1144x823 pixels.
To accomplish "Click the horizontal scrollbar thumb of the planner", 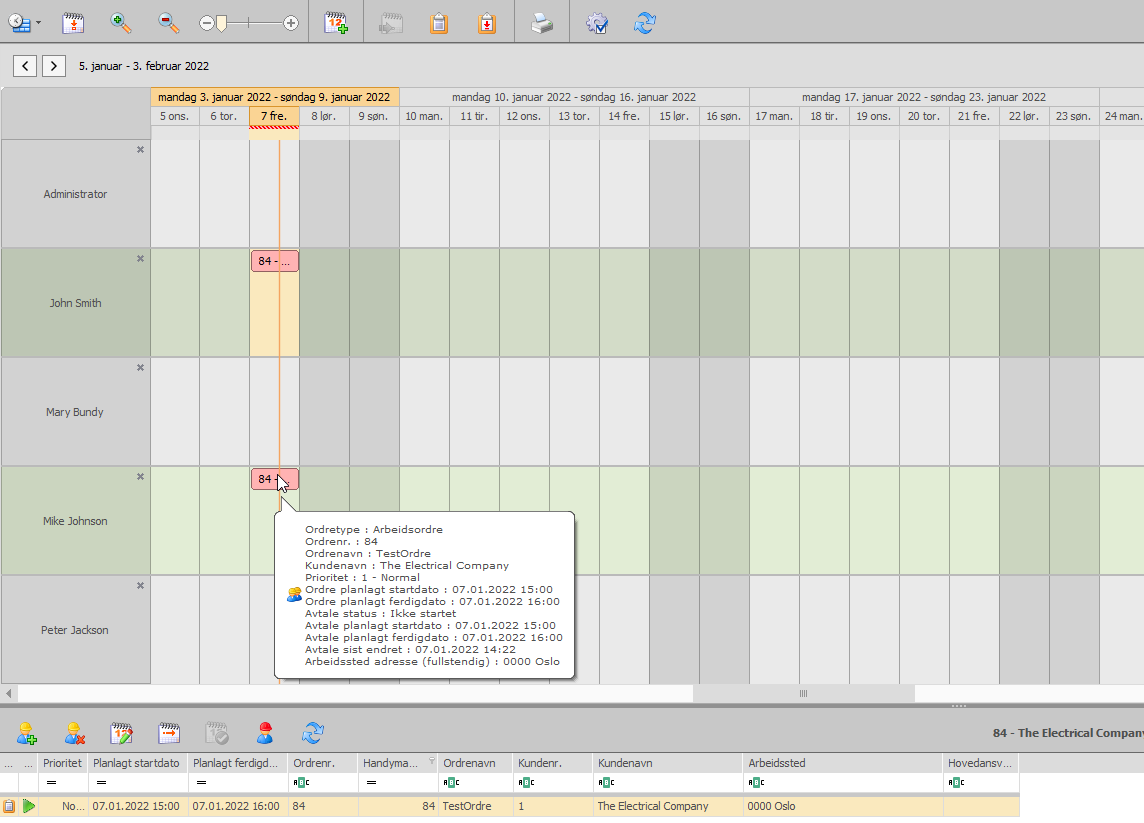I will 803,693.
